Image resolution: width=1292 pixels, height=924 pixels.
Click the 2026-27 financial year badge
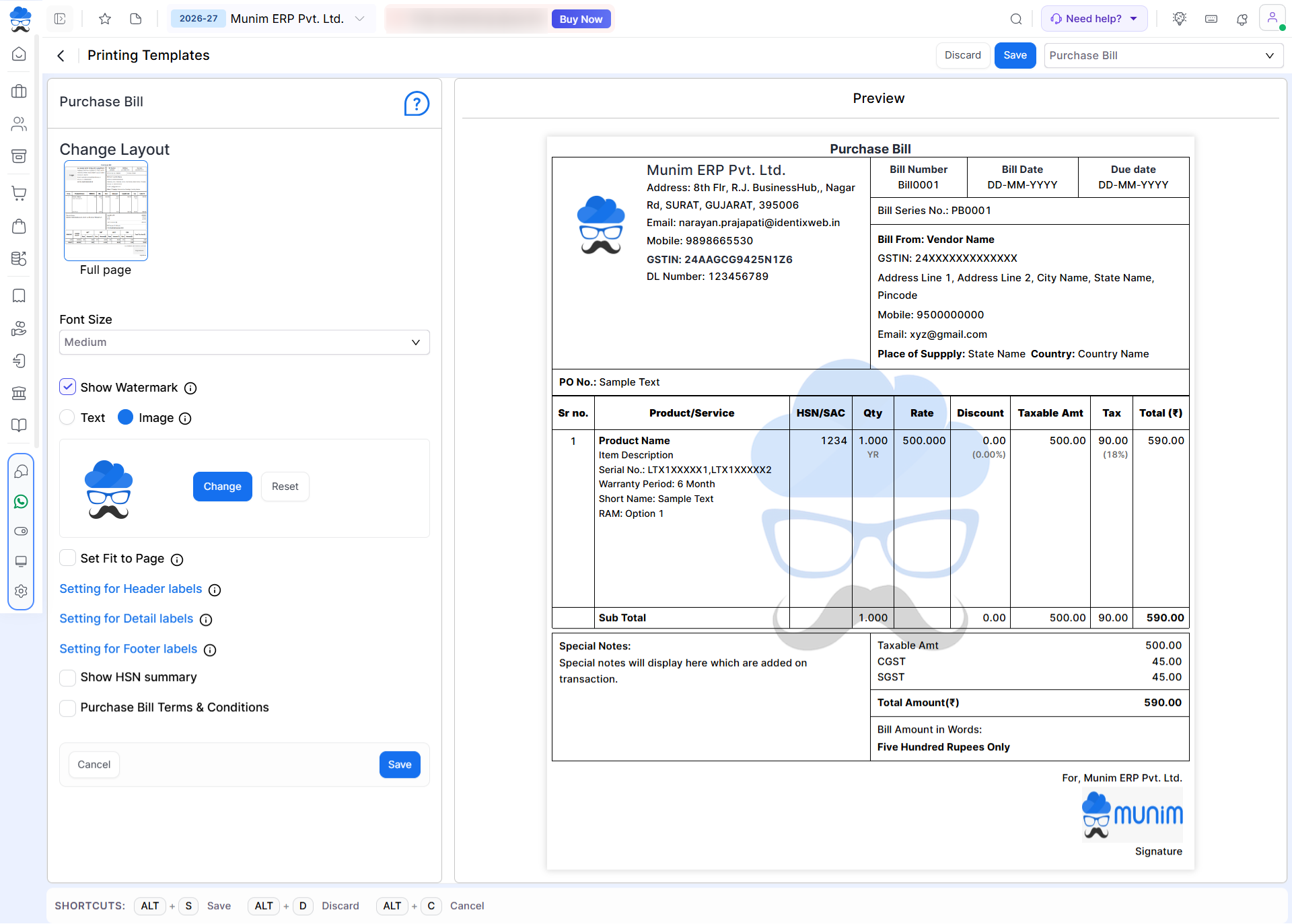(x=199, y=19)
